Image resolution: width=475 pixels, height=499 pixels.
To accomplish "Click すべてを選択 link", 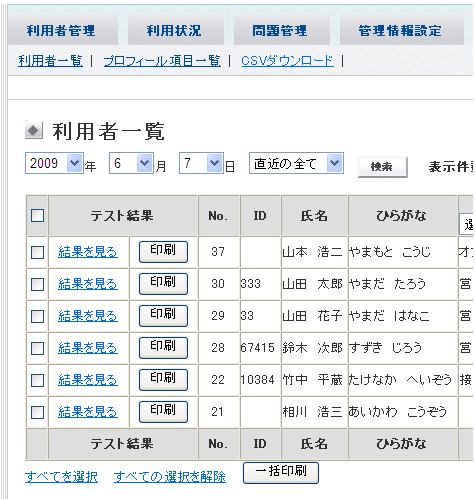I will pyautogui.click(x=61, y=477).
